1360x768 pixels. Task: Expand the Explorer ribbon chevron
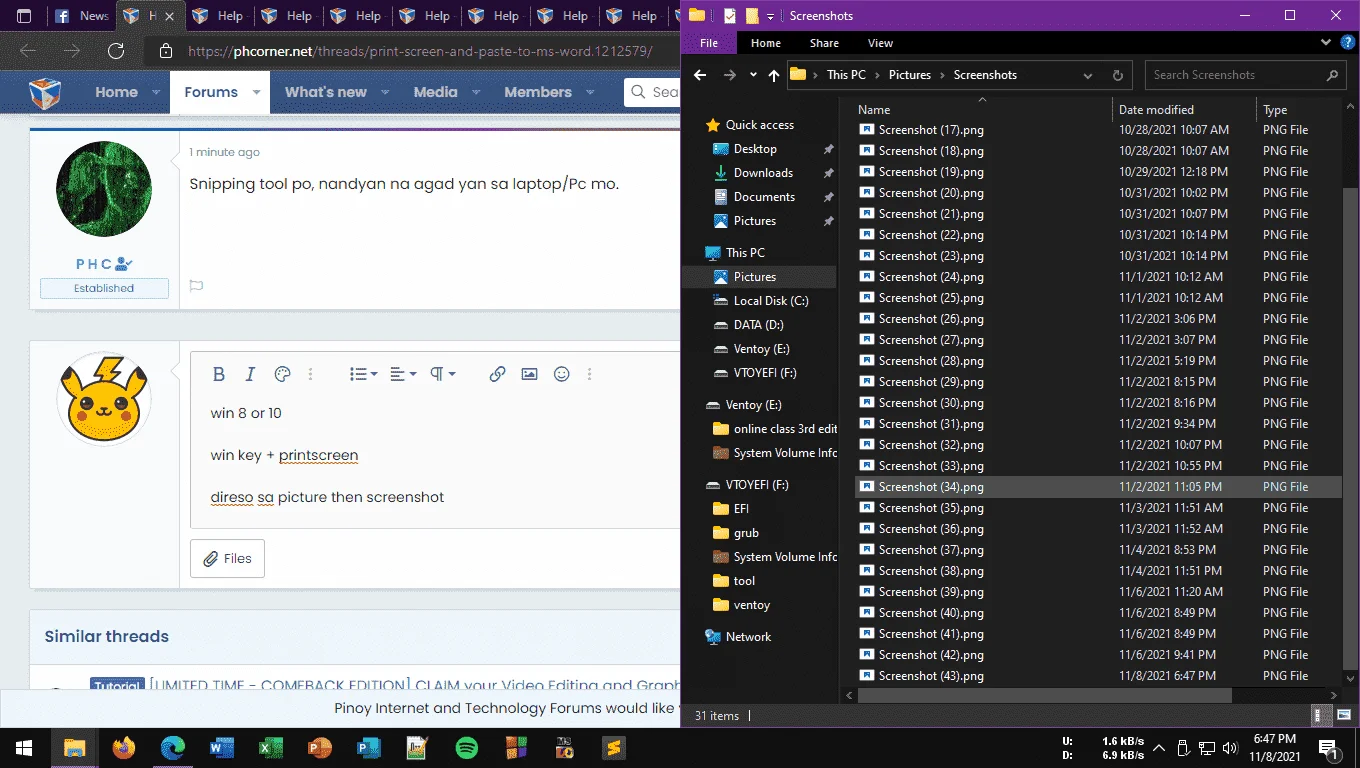[x=1325, y=43]
